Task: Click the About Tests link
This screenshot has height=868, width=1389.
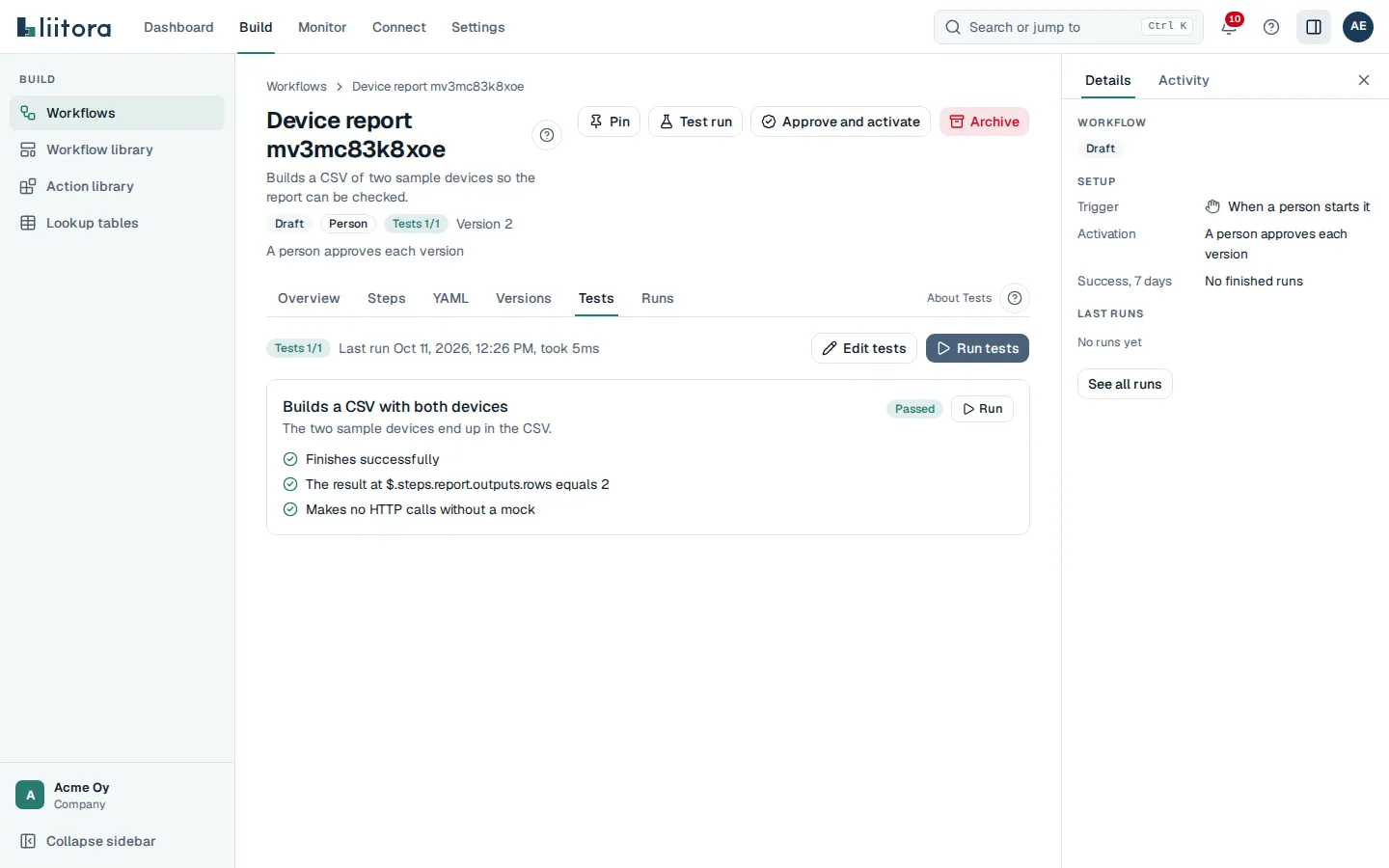Action: click(x=959, y=298)
